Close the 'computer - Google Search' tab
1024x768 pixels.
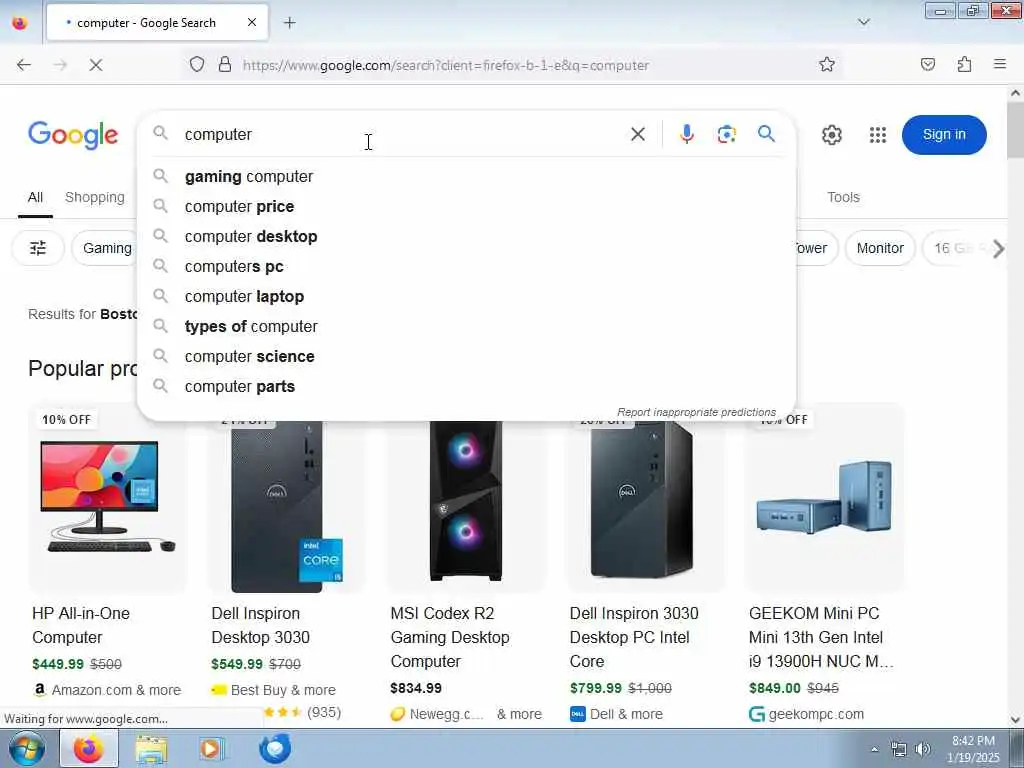pos(252,23)
